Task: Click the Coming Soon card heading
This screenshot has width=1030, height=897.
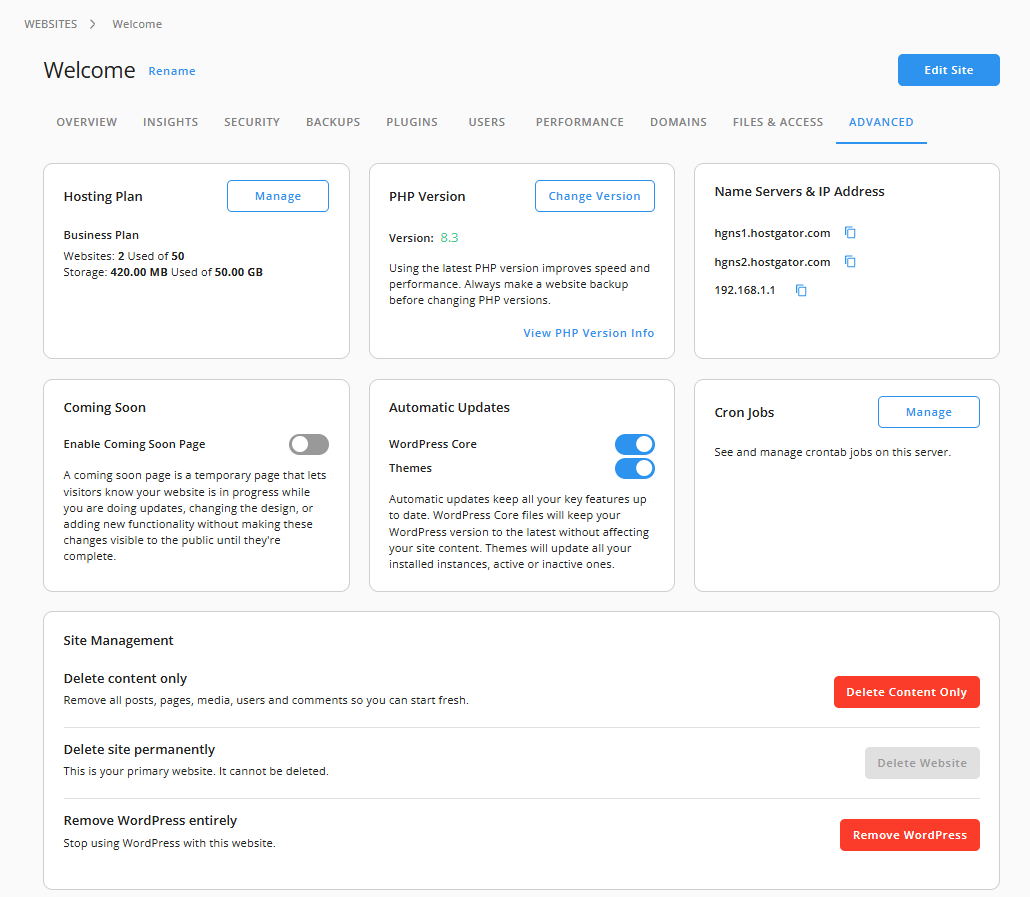Action: (104, 407)
